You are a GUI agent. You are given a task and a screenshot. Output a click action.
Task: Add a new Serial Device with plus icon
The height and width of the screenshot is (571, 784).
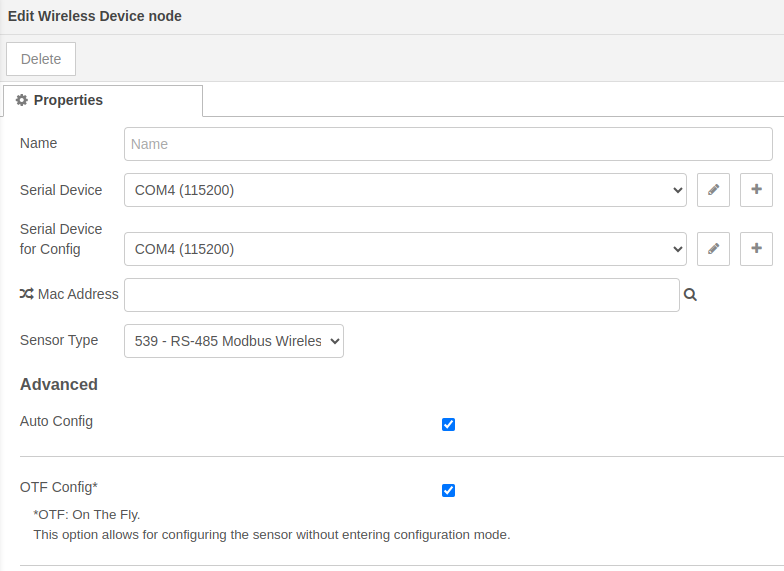[756, 190]
